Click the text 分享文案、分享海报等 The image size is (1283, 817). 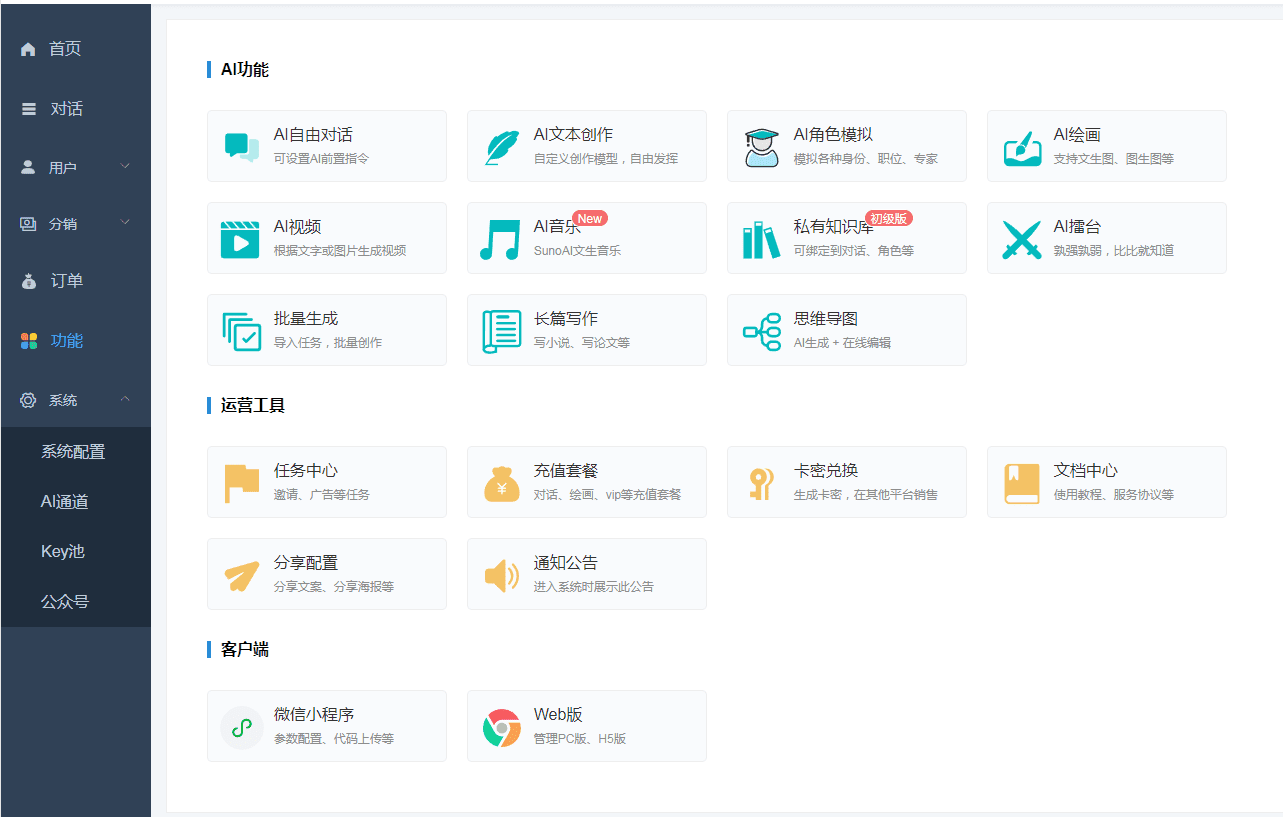(x=334, y=587)
